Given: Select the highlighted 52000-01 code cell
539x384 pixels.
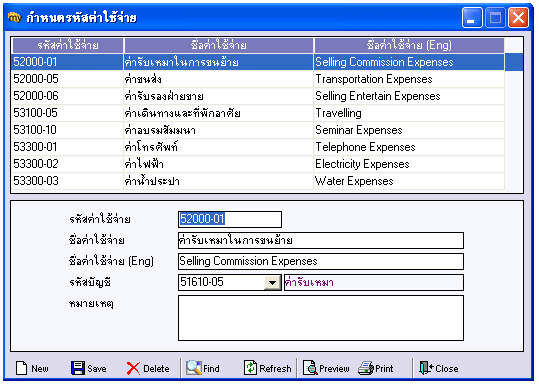Looking at the screenshot, I should (67, 62).
